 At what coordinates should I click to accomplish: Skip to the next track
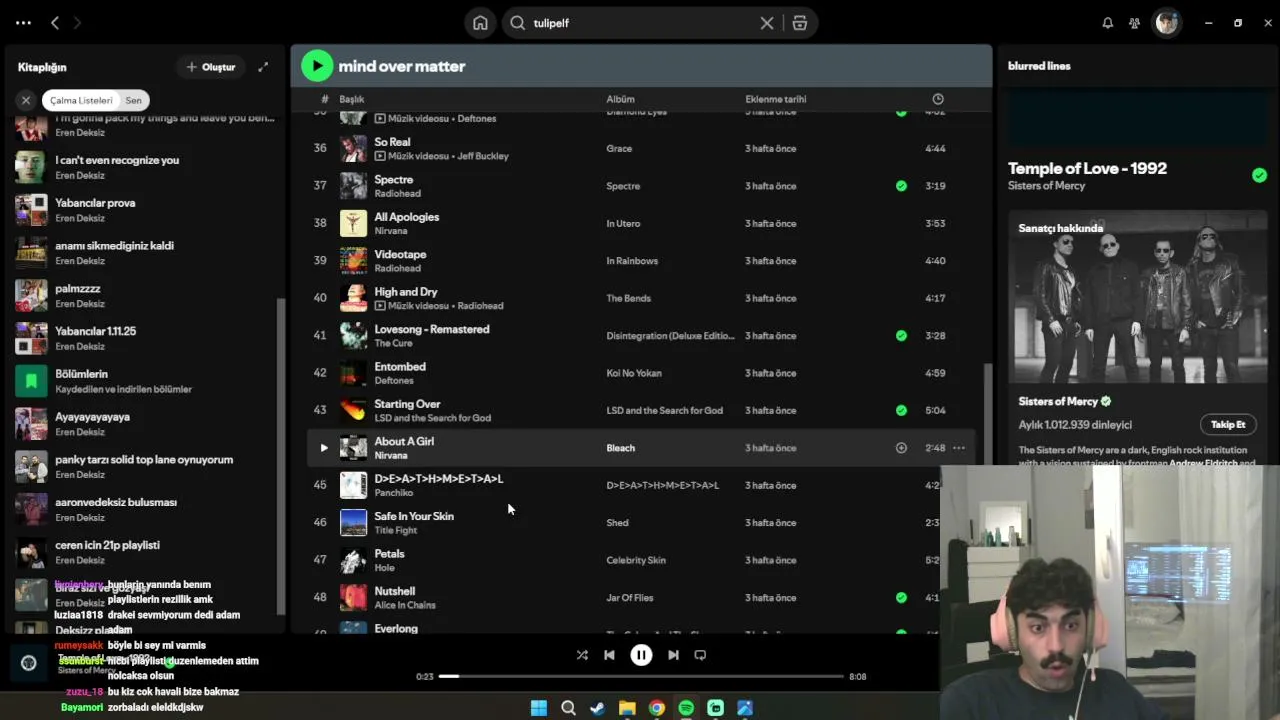673,655
